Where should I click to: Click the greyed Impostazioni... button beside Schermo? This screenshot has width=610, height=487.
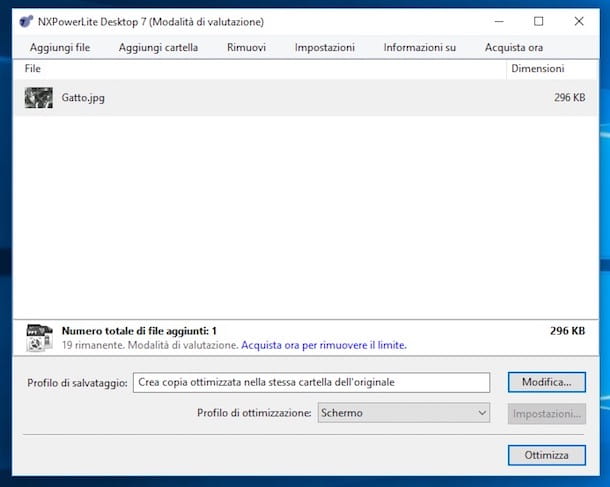coord(546,413)
